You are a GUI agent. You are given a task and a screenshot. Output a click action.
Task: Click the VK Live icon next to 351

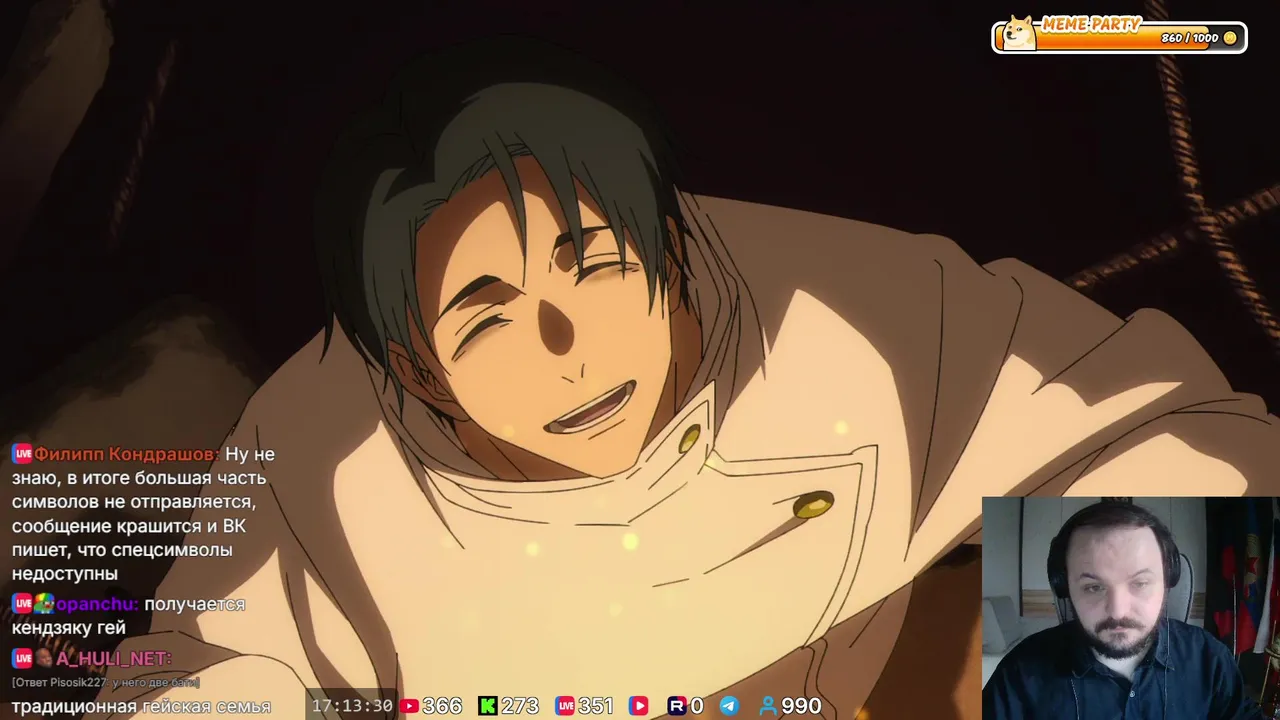coord(565,706)
